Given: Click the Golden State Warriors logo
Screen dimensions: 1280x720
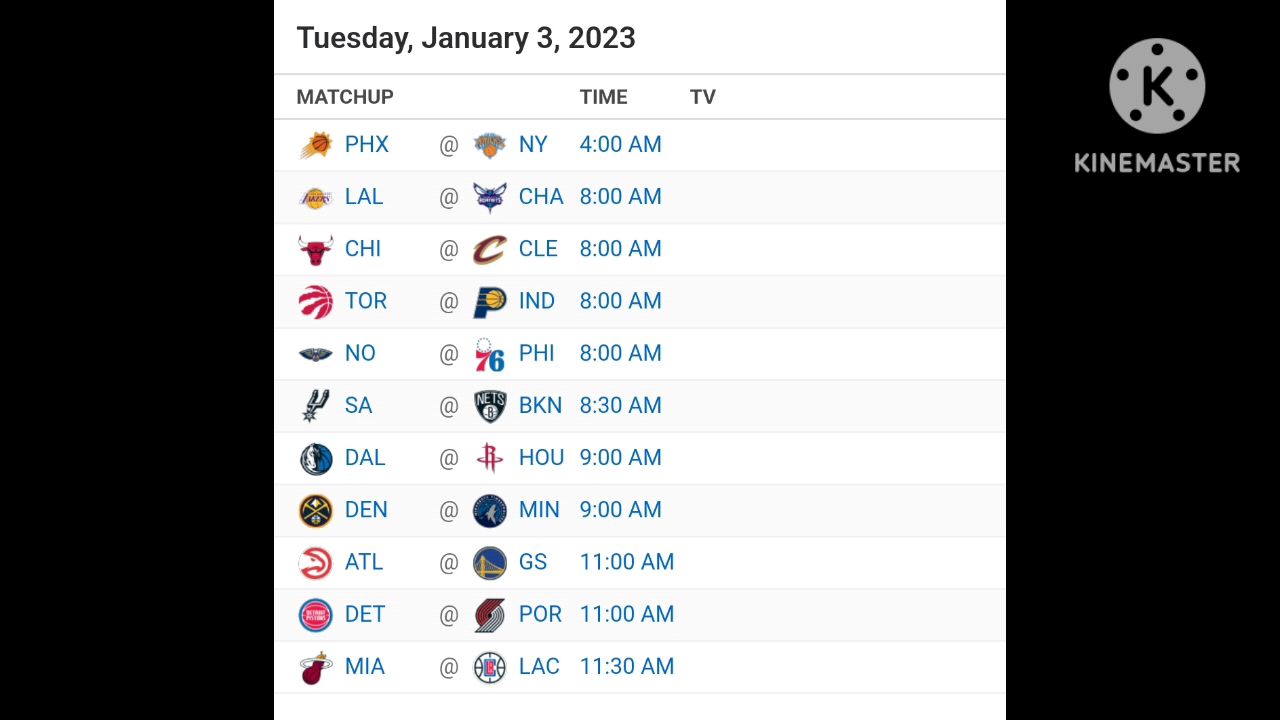Looking at the screenshot, I should pos(490,563).
